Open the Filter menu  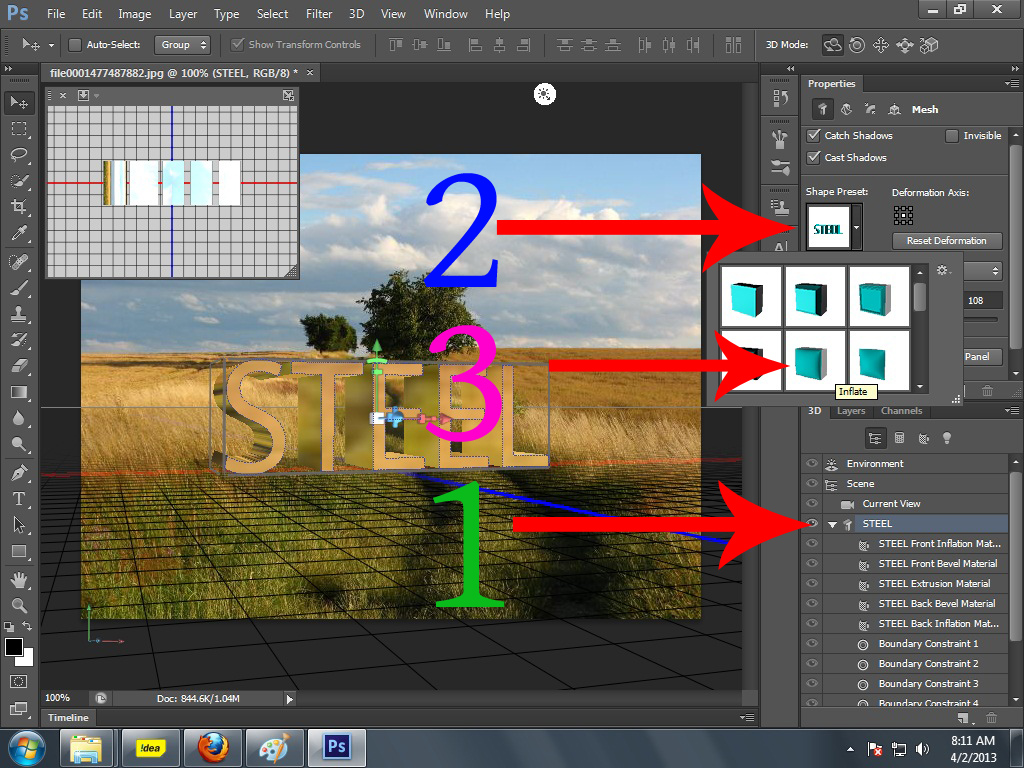tap(319, 13)
